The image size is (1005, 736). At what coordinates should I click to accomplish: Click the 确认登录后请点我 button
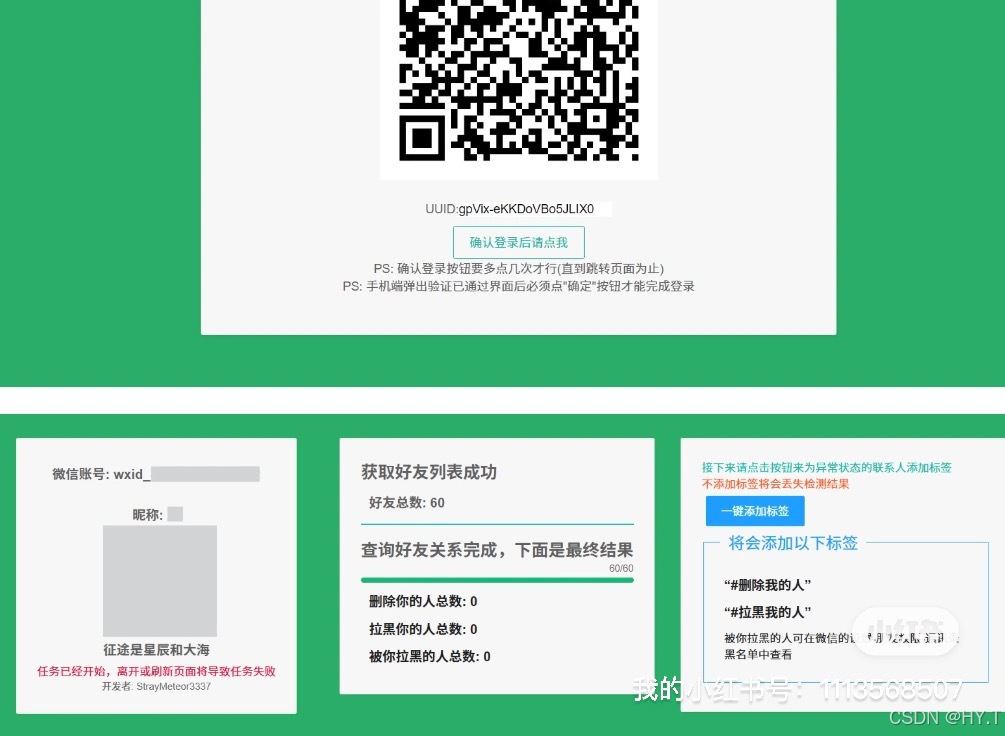pos(519,242)
